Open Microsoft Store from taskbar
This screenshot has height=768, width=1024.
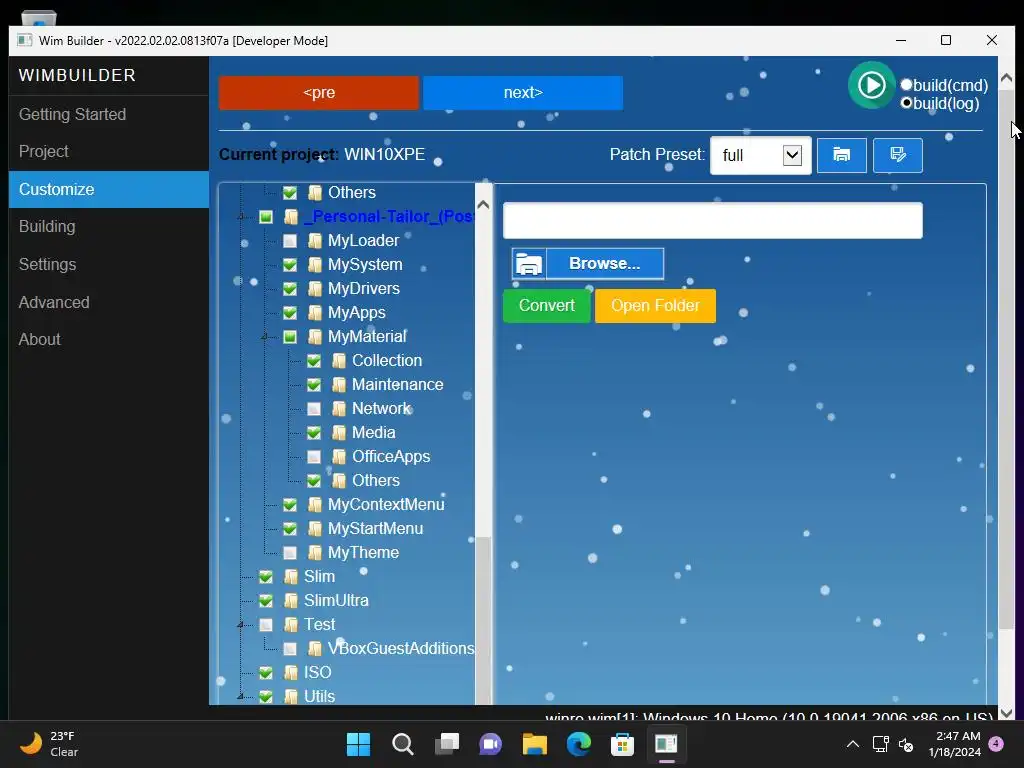coord(622,744)
